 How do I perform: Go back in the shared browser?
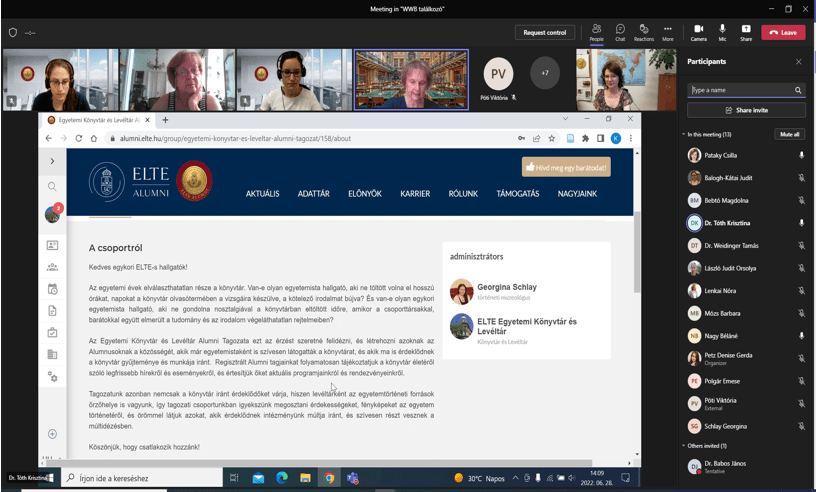coord(48,138)
